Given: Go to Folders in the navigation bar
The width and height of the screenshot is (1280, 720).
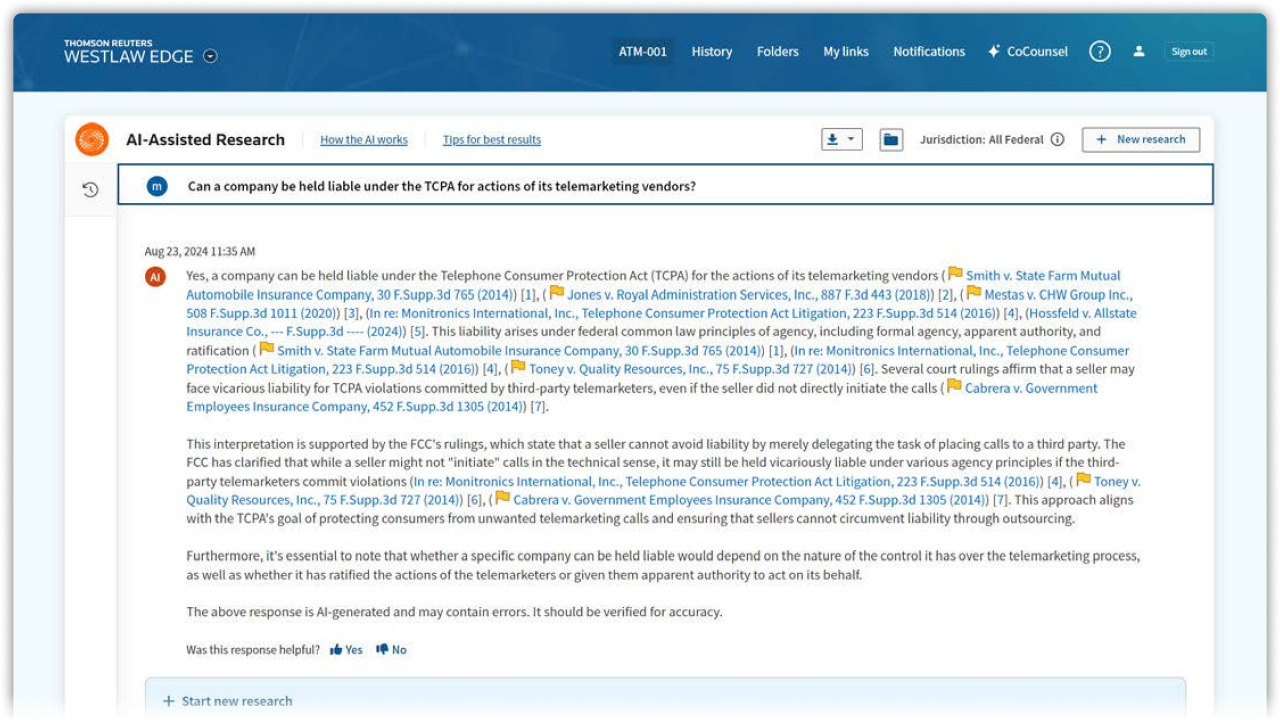Looking at the screenshot, I should [x=777, y=52].
